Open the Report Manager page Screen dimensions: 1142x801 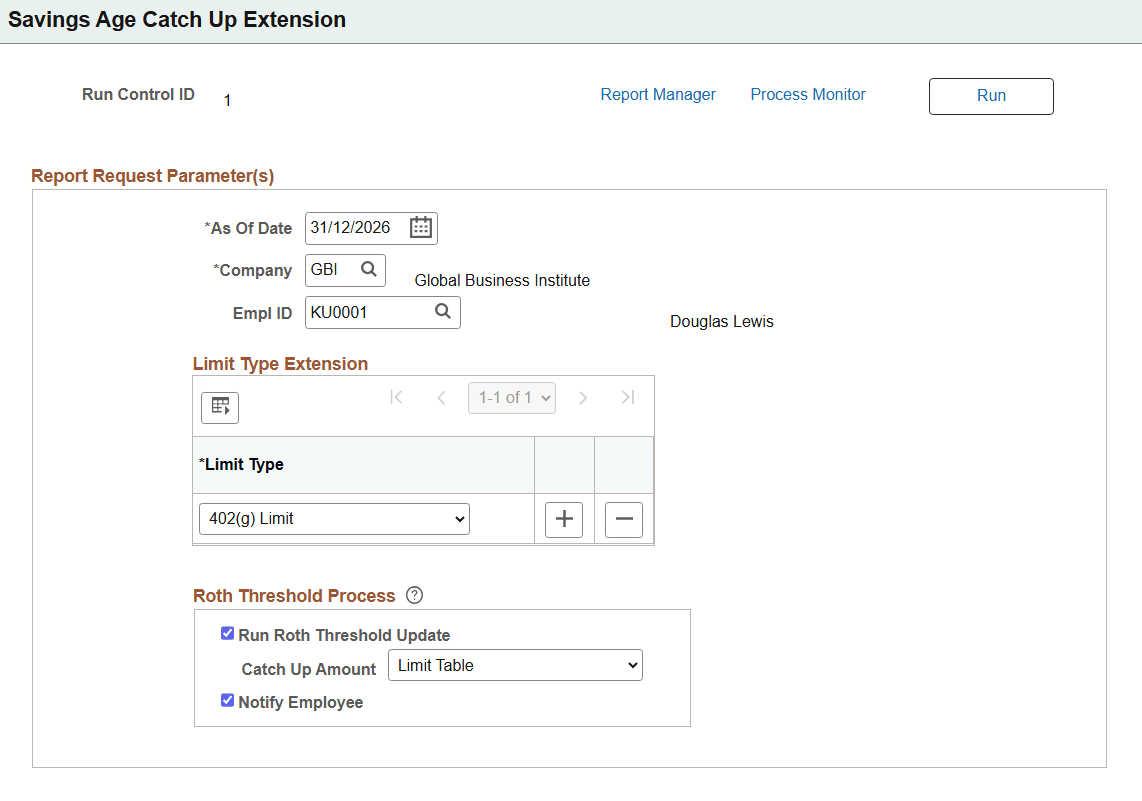pyautogui.click(x=658, y=94)
